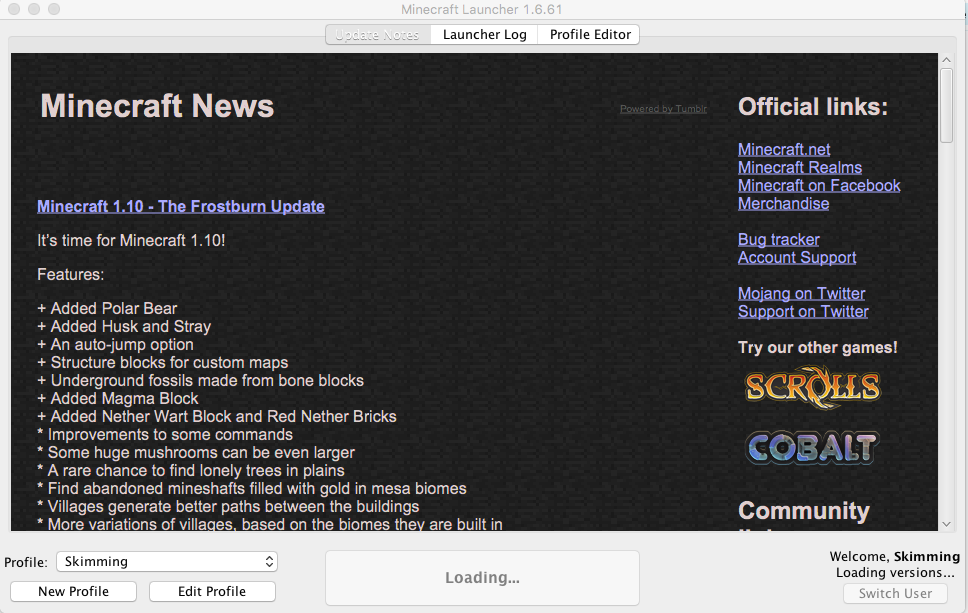Click the Cobalt game logo

click(812, 448)
